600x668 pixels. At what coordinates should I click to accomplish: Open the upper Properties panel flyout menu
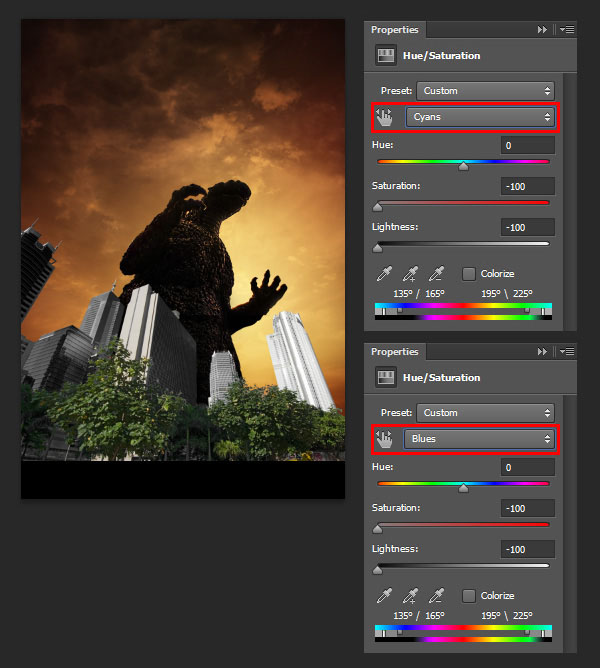(567, 30)
